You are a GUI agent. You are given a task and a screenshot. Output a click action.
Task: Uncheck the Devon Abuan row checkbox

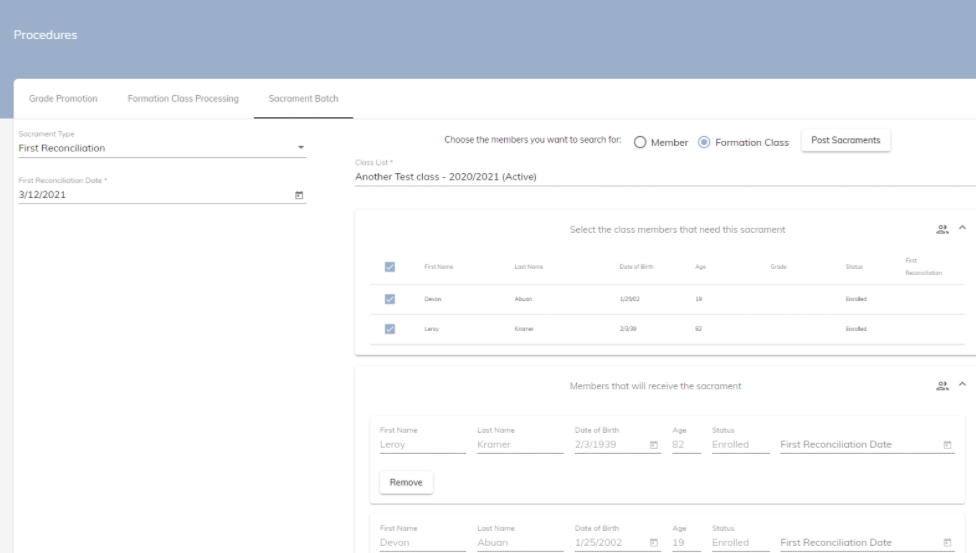390,298
